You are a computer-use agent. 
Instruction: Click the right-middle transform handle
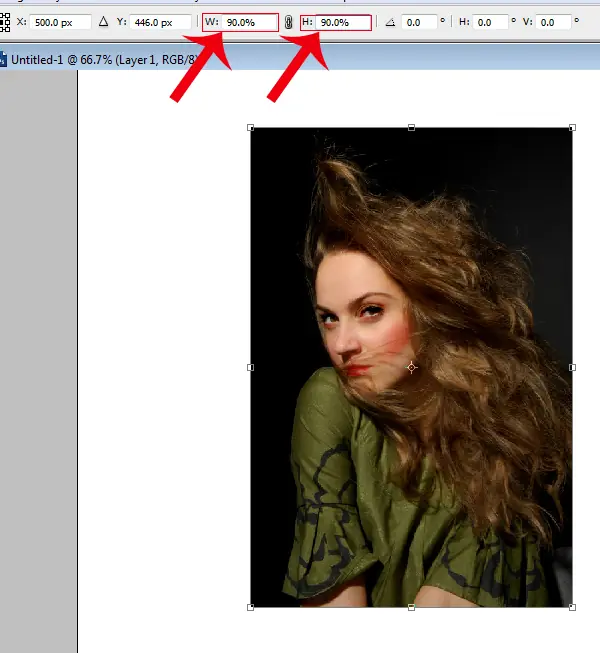572,367
